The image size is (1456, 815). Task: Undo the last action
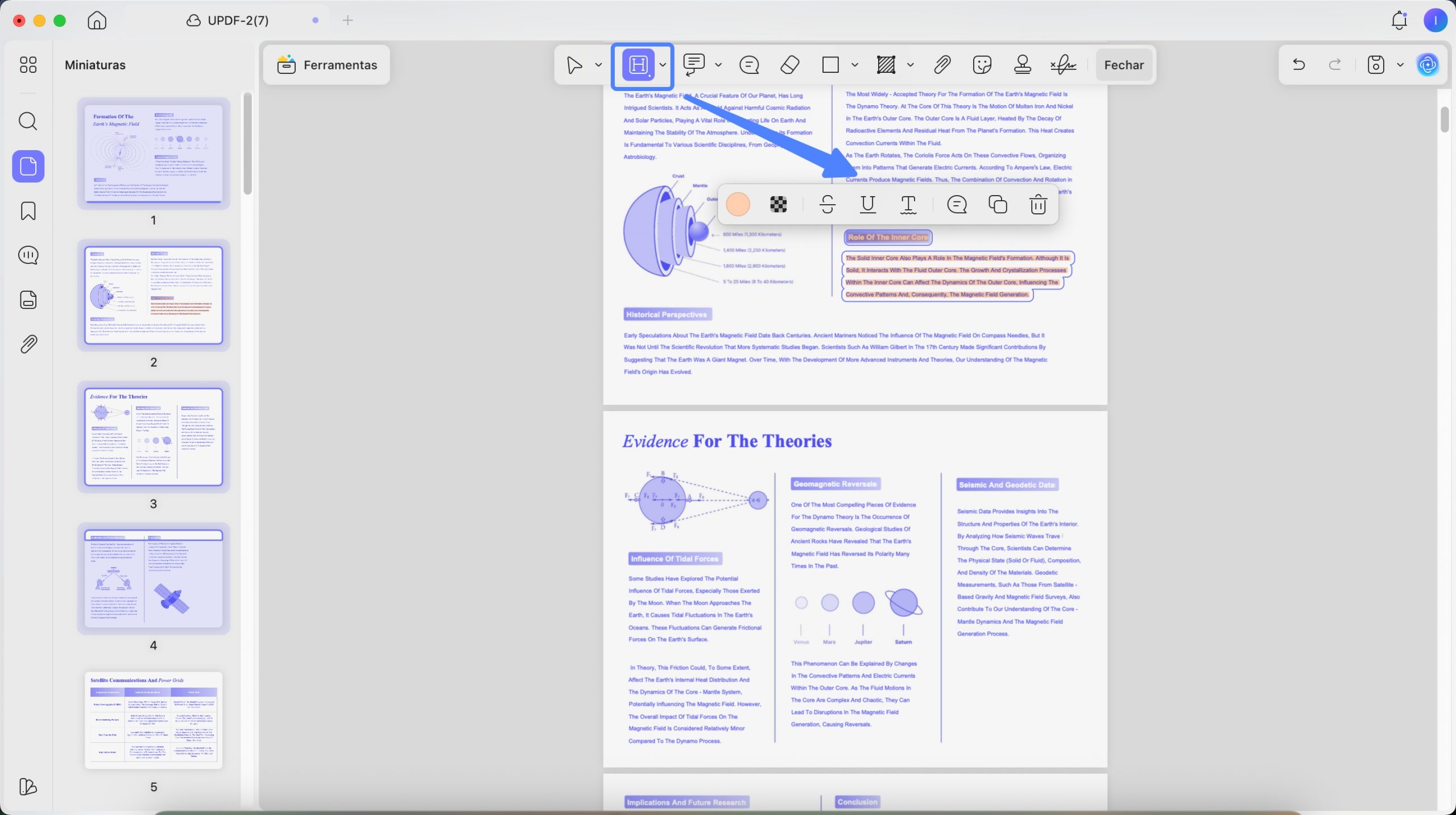(x=1298, y=65)
